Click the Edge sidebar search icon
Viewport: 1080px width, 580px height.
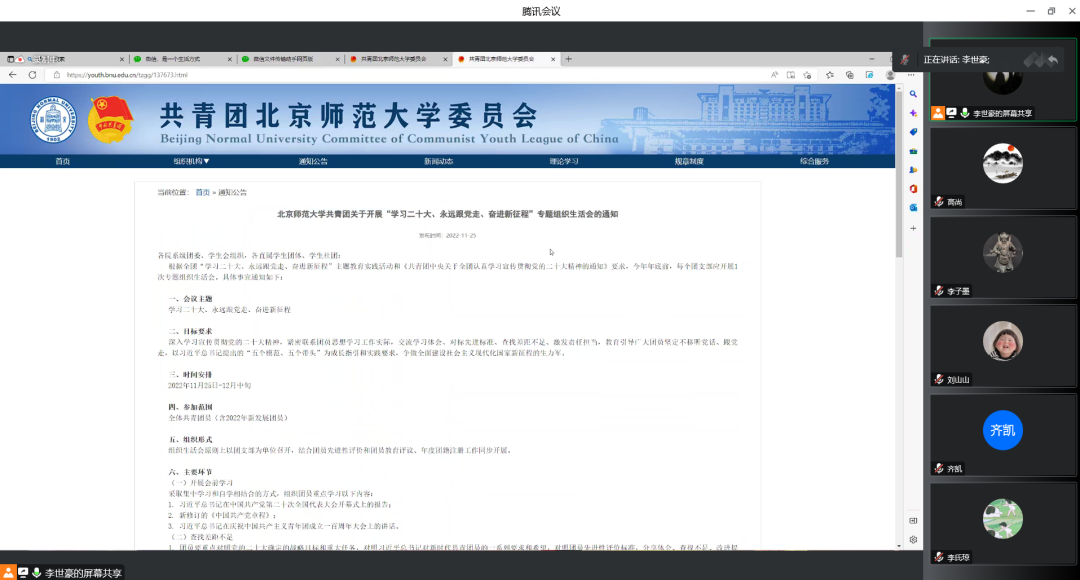[x=913, y=93]
